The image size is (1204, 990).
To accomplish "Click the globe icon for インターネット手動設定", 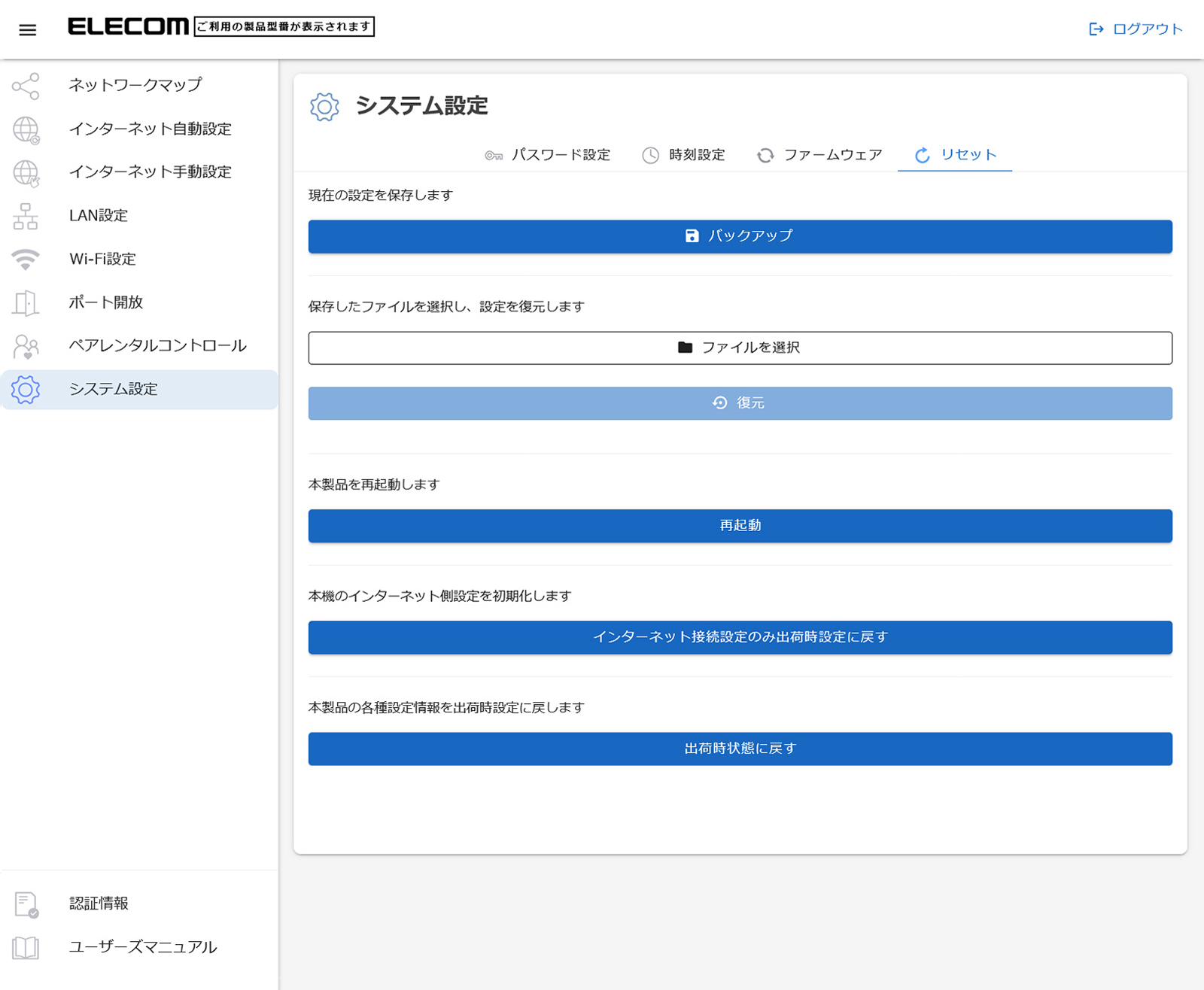I will [x=26, y=172].
